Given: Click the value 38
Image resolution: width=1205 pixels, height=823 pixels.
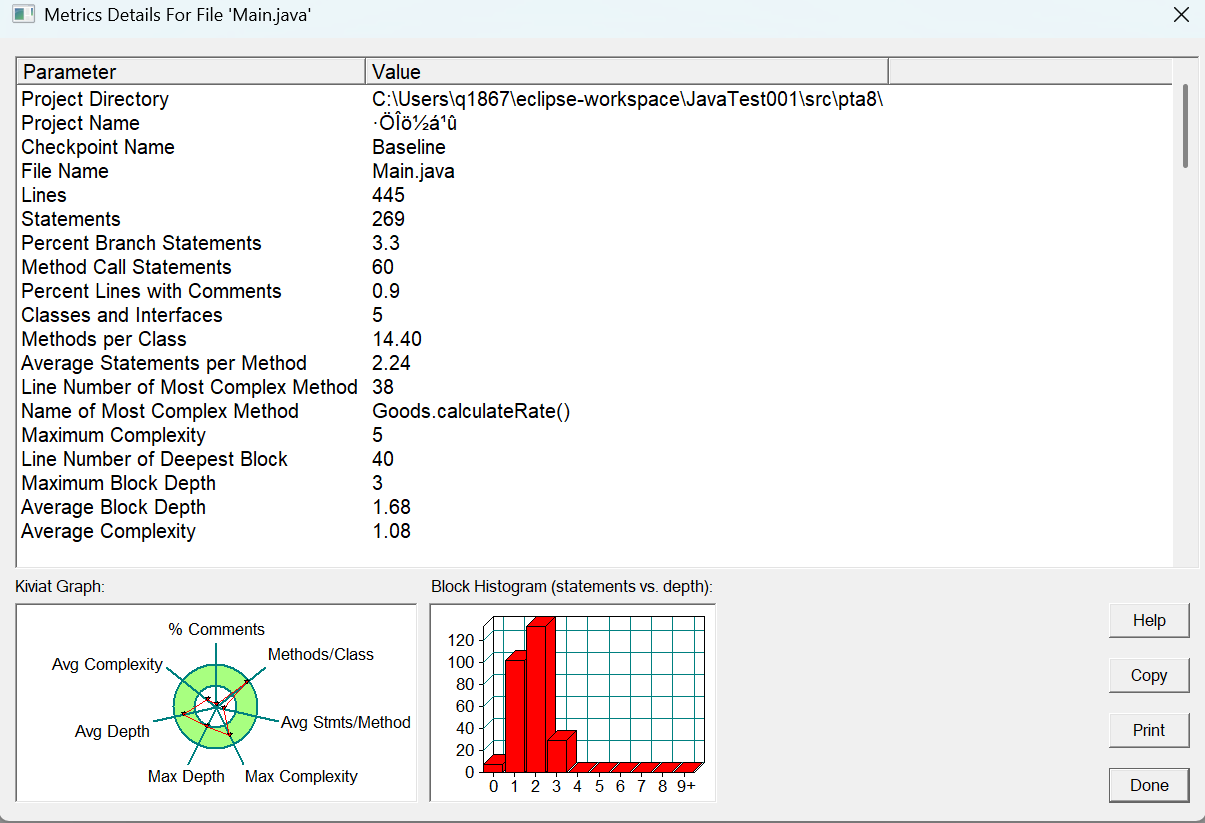Looking at the screenshot, I should (x=383, y=387).
